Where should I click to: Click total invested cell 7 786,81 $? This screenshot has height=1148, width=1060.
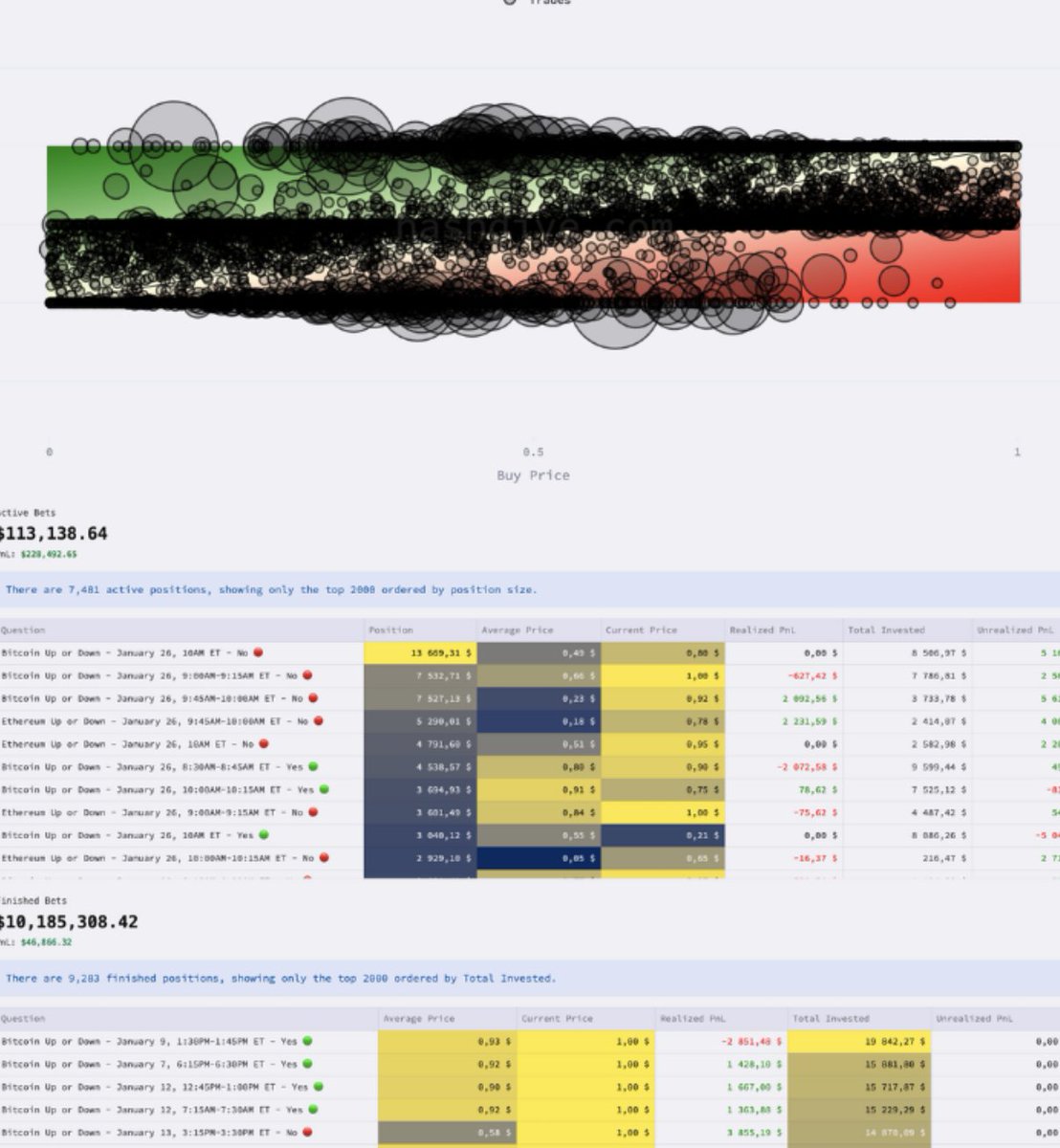tap(907, 676)
